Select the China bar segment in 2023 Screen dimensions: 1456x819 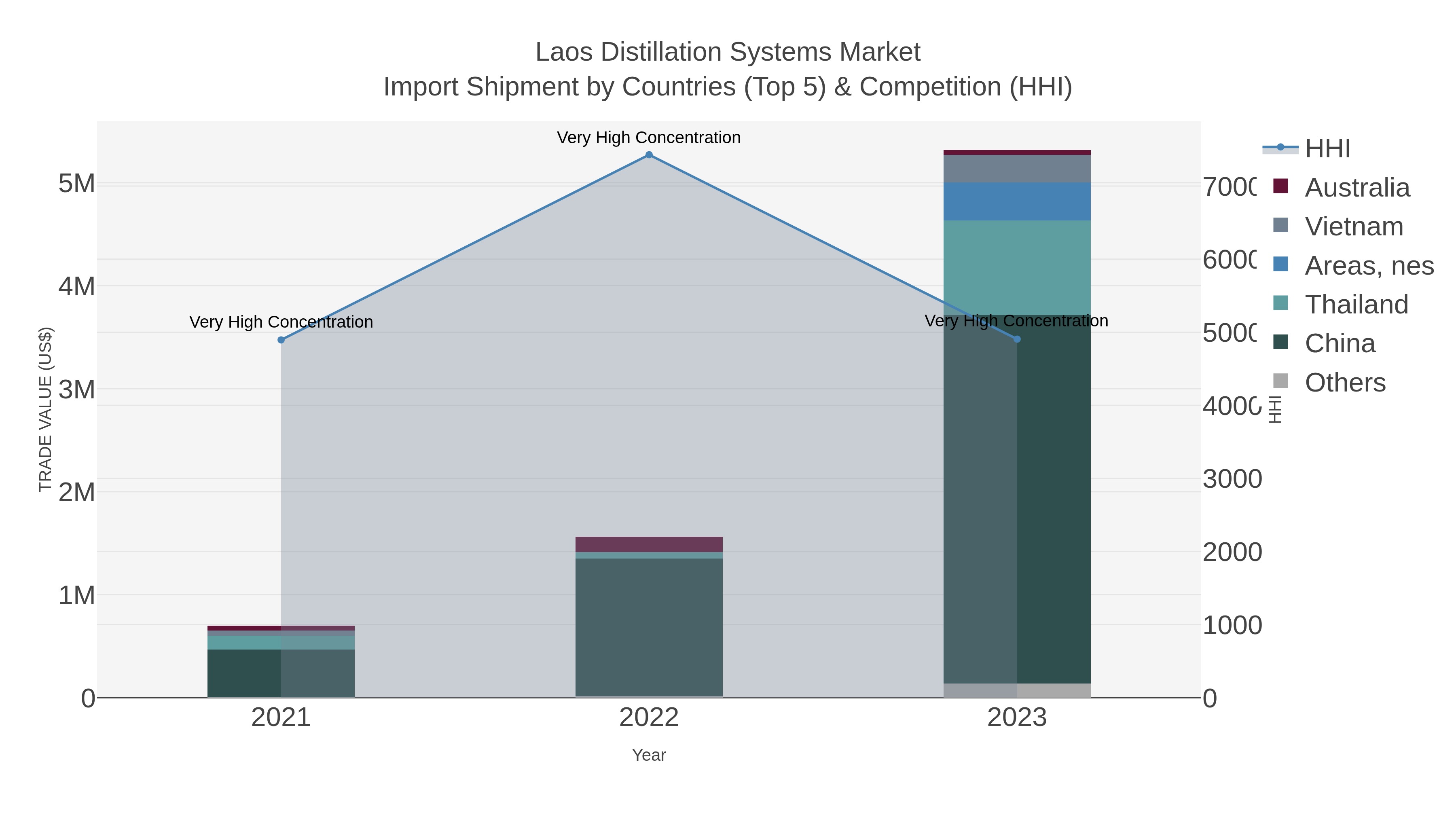[x=1017, y=499]
